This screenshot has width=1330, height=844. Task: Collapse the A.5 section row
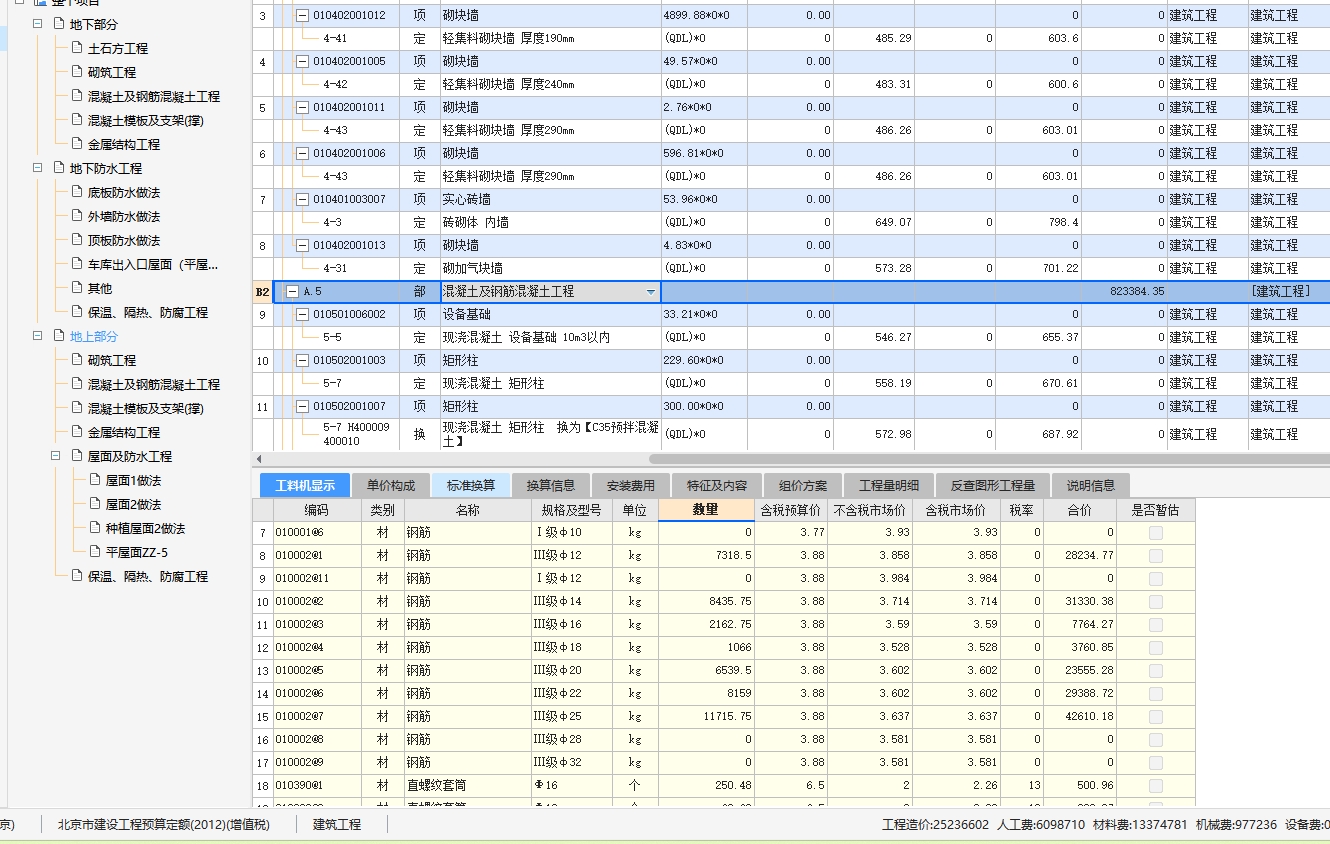[x=292, y=292]
